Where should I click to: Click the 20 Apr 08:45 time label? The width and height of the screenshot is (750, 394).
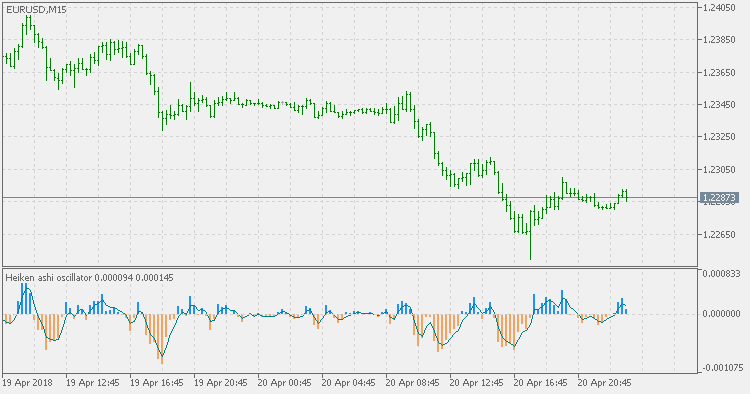[413, 383]
